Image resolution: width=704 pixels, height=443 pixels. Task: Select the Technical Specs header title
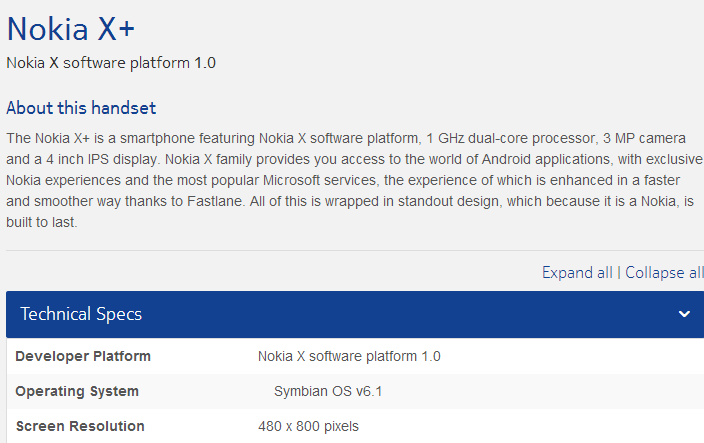coord(81,314)
